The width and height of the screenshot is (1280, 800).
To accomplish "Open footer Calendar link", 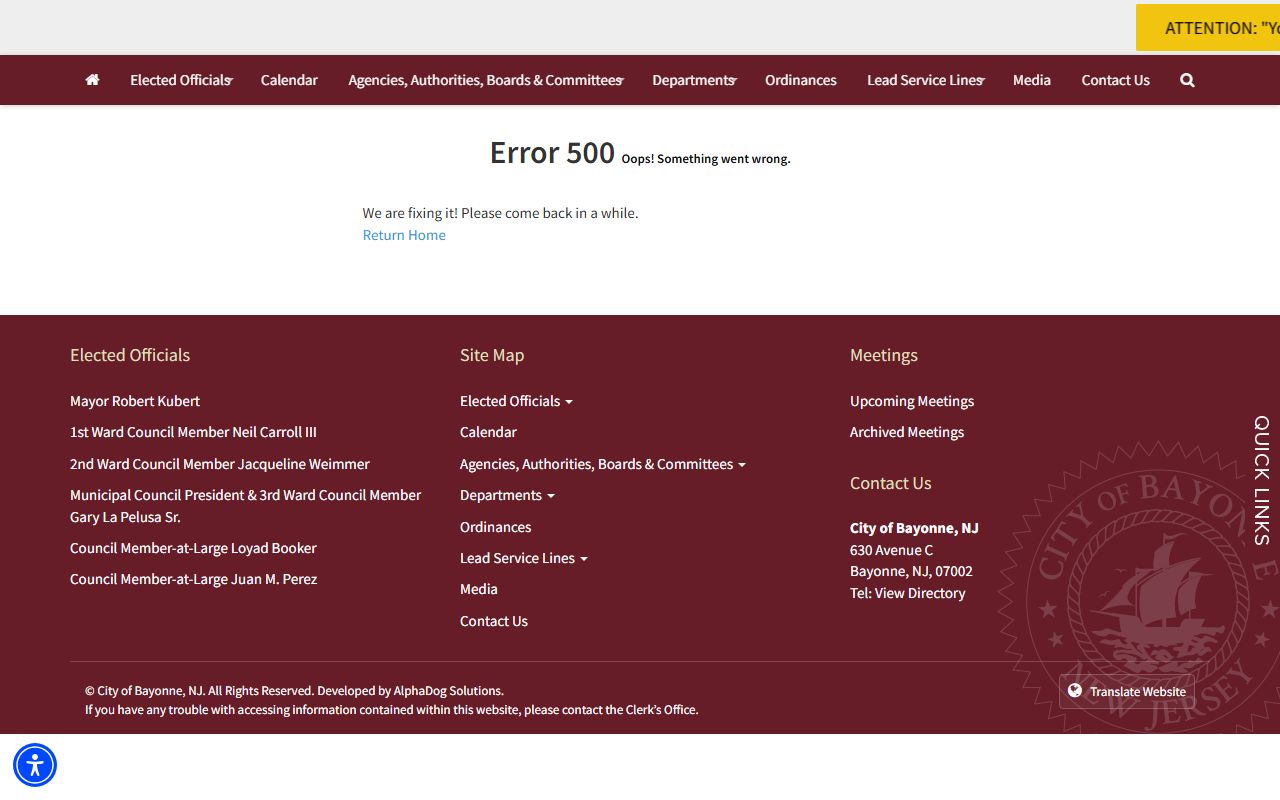I will coord(488,432).
